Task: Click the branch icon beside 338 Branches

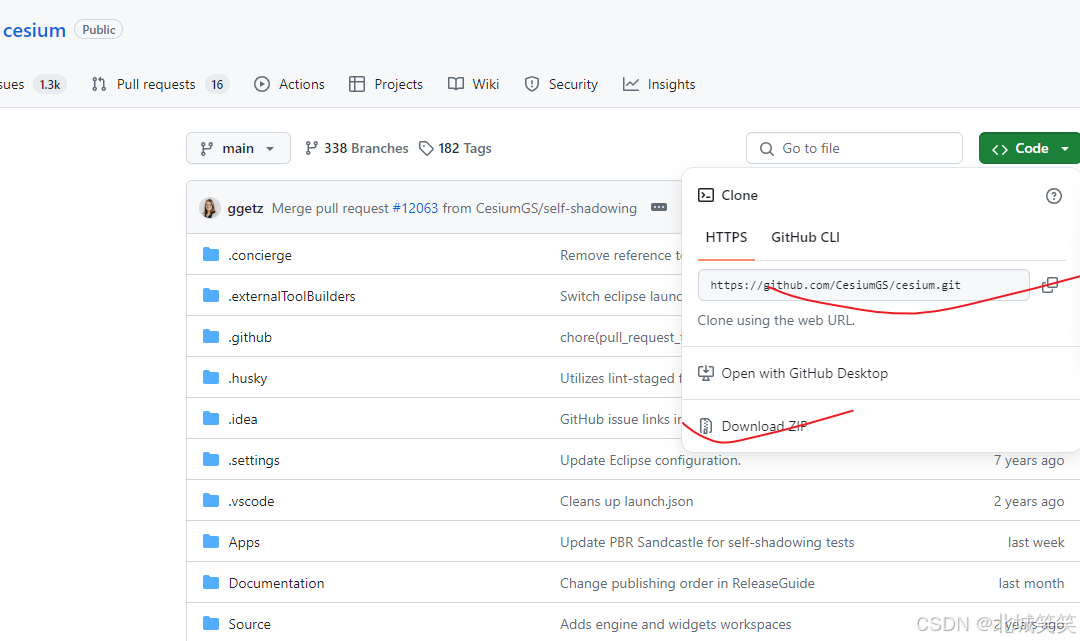Action: click(311, 148)
